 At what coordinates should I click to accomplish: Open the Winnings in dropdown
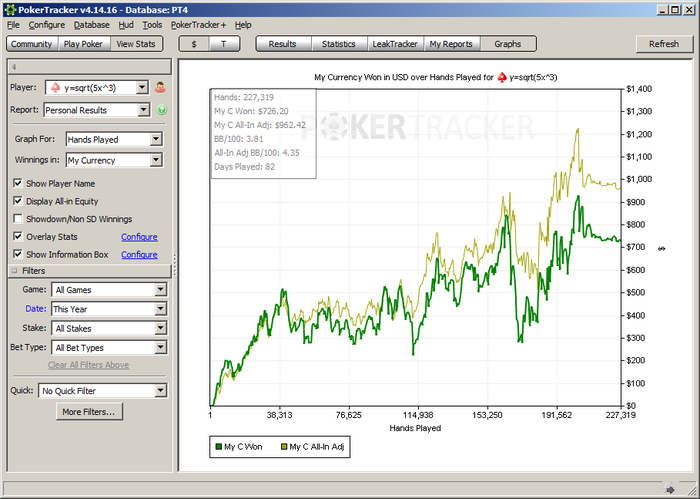click(156, 160)
